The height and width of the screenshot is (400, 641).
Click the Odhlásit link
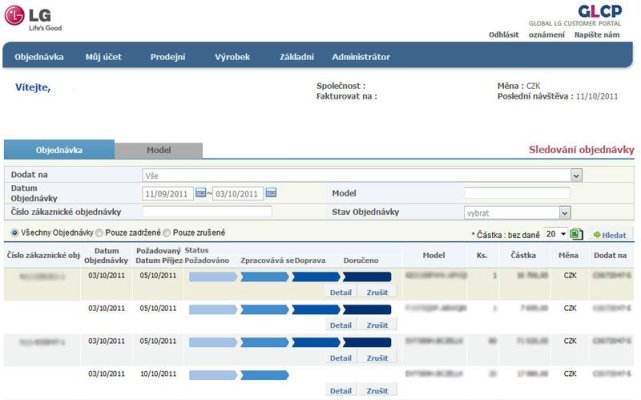pyautogui.click(x=503, y=34)
